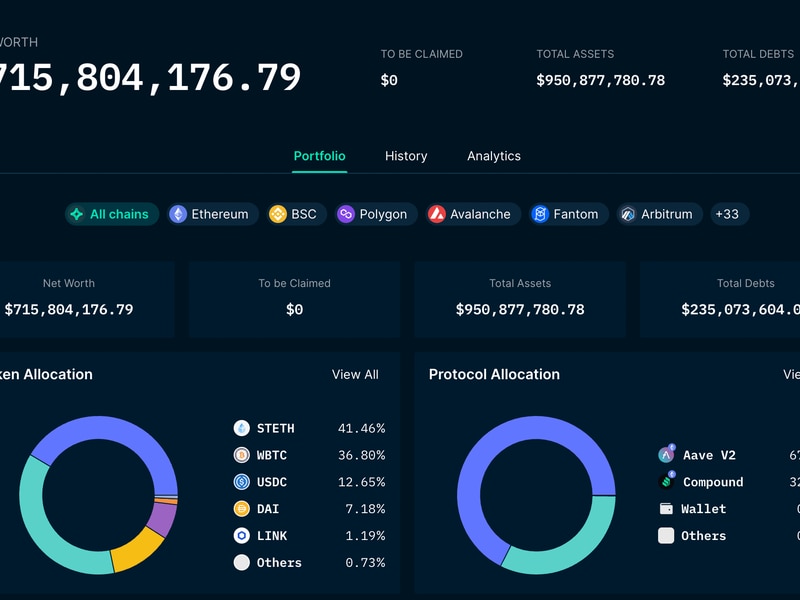Click the STETH token icon
800x600 pixels.
pyautogui.click(x=241, y=428)
